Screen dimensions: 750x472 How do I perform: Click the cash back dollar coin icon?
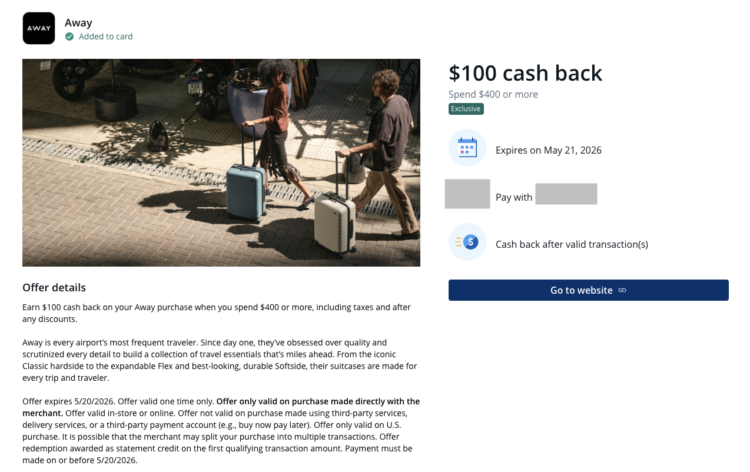(467, 242)
